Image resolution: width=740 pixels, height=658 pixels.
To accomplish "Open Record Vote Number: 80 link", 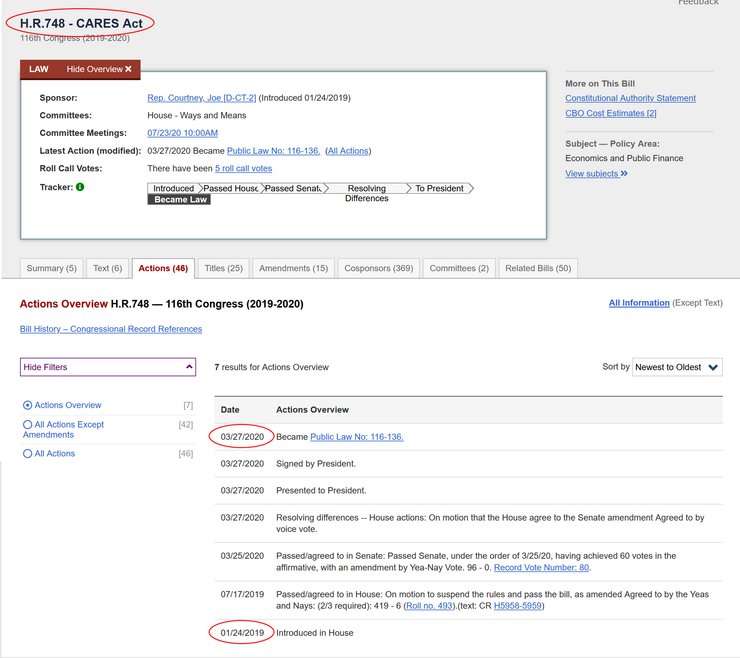I will pos(541,567).
